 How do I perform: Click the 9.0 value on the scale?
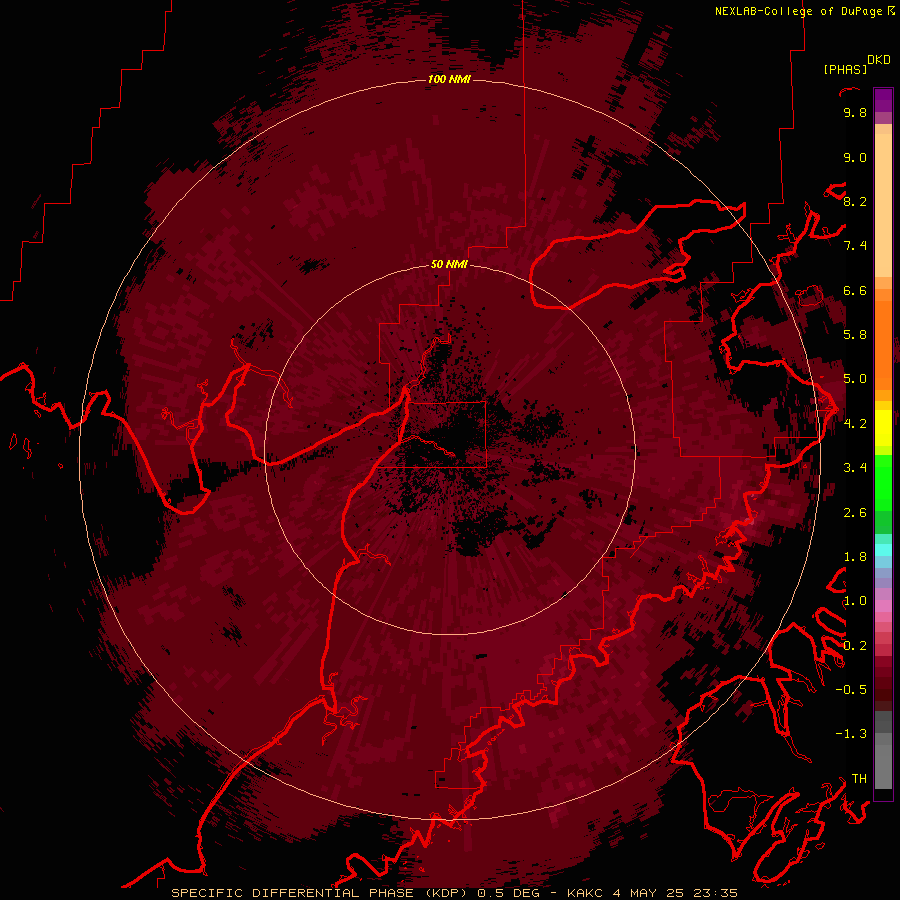[855, 157]
